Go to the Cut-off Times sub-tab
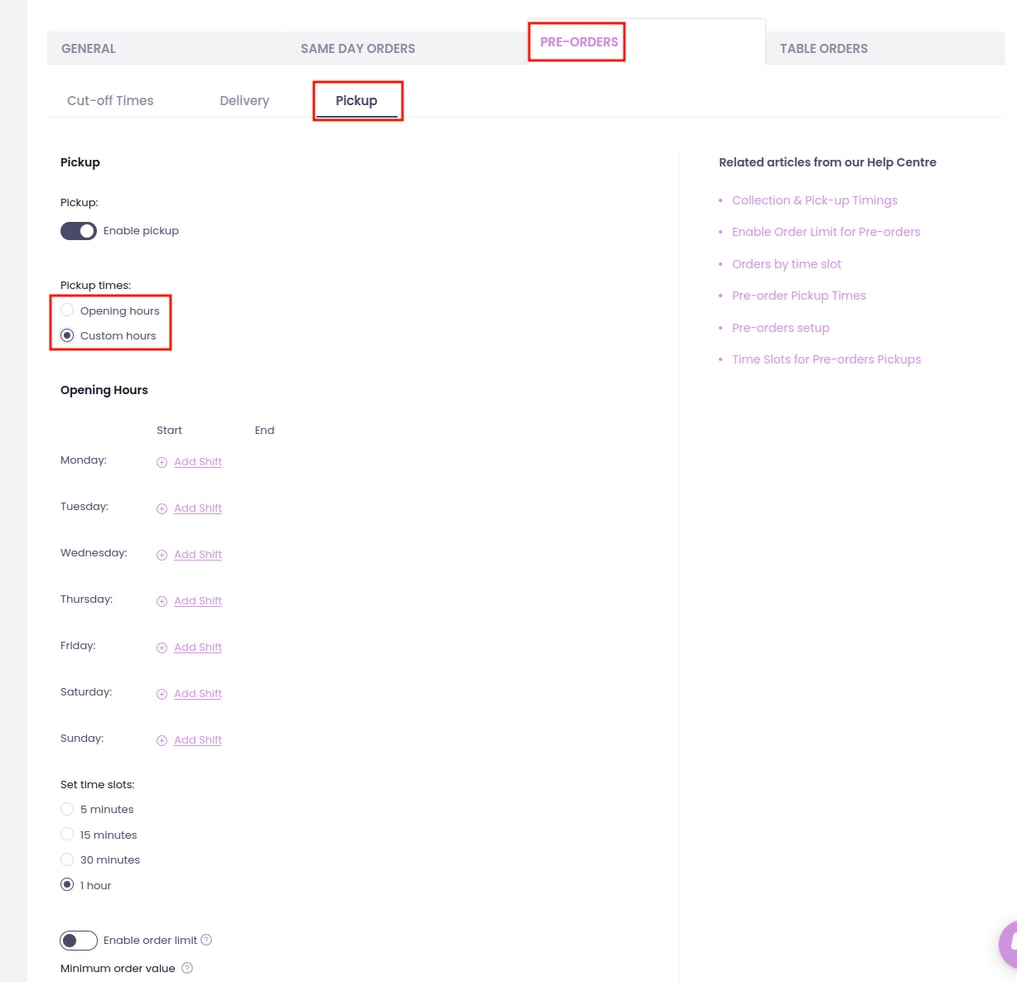Image resolution: width=1017 pixels, height=982 pixels. pyautogui.click(x=110, y=101)
